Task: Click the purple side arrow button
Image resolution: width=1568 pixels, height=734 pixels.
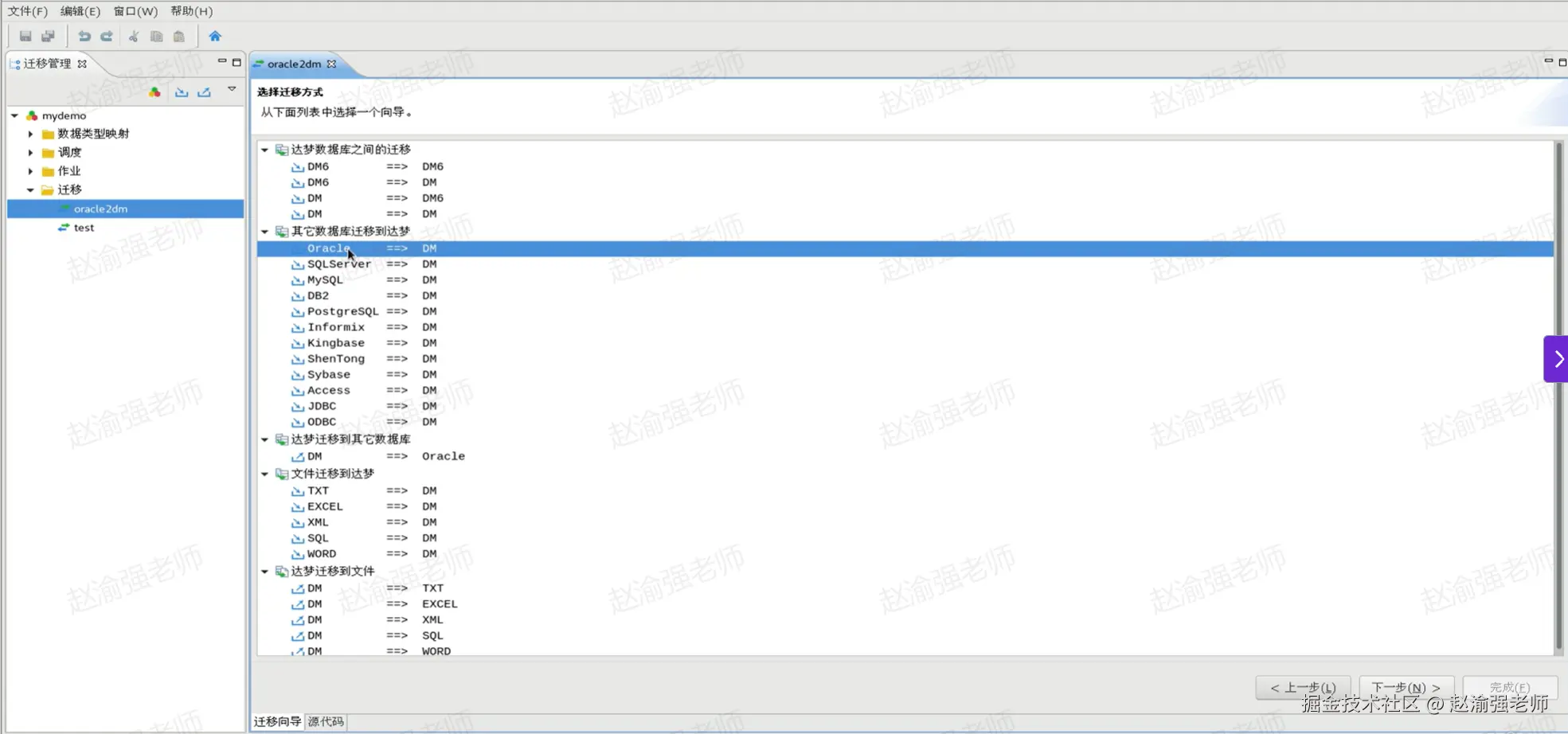Action: [x=1556, y=359]
